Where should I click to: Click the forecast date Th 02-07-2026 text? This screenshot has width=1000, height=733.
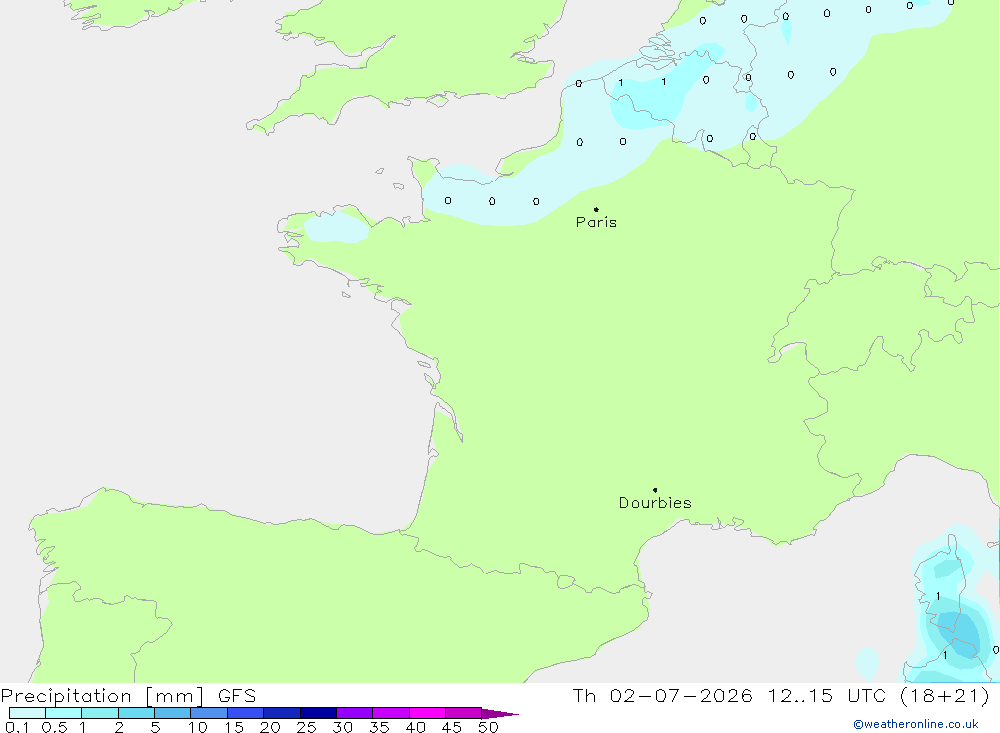click(x=662, y=695)
